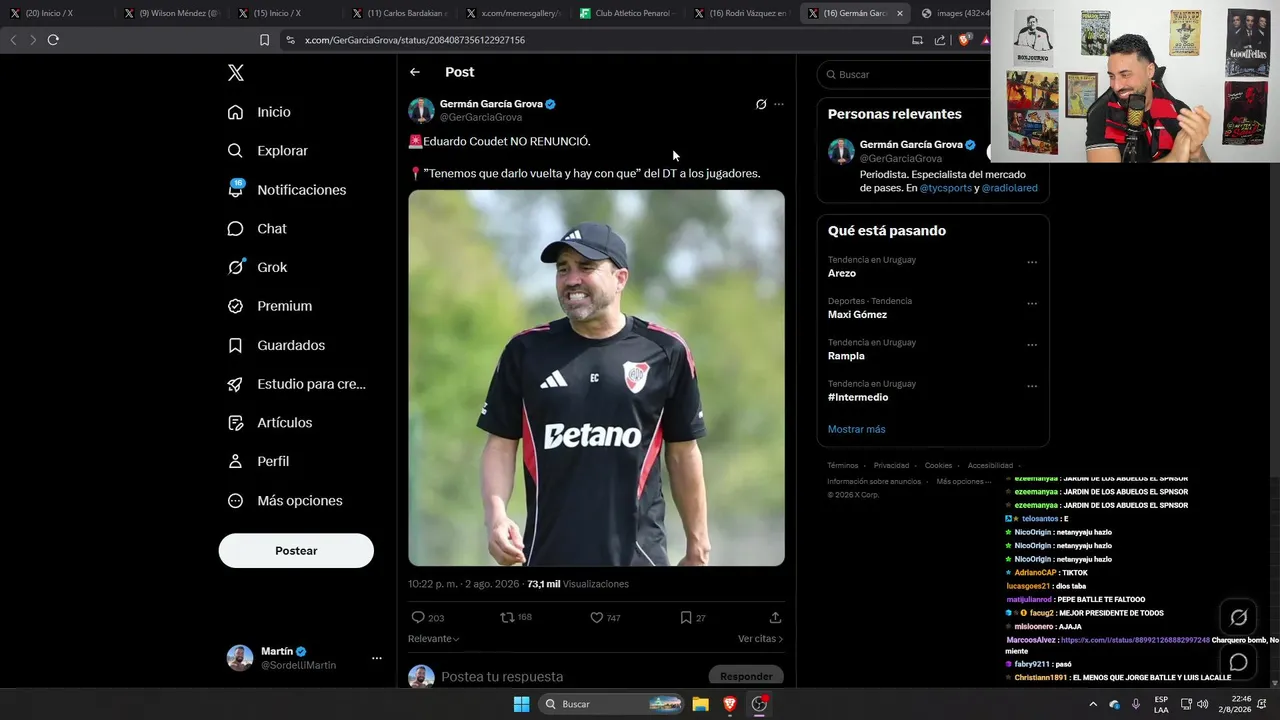Click Mostrar más under trends

click(x=856, y=429)
